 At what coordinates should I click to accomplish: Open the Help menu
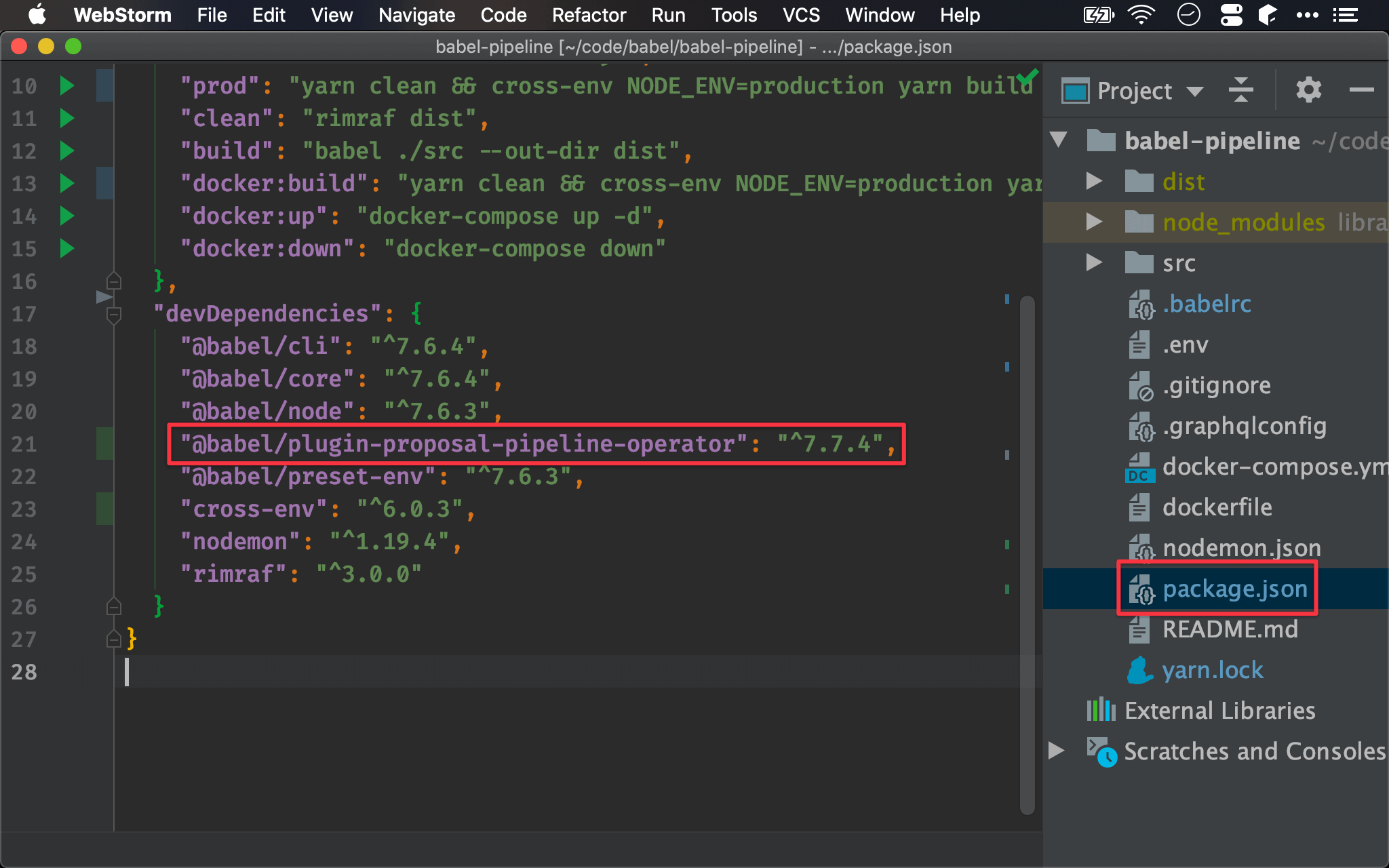coord(960,15)
